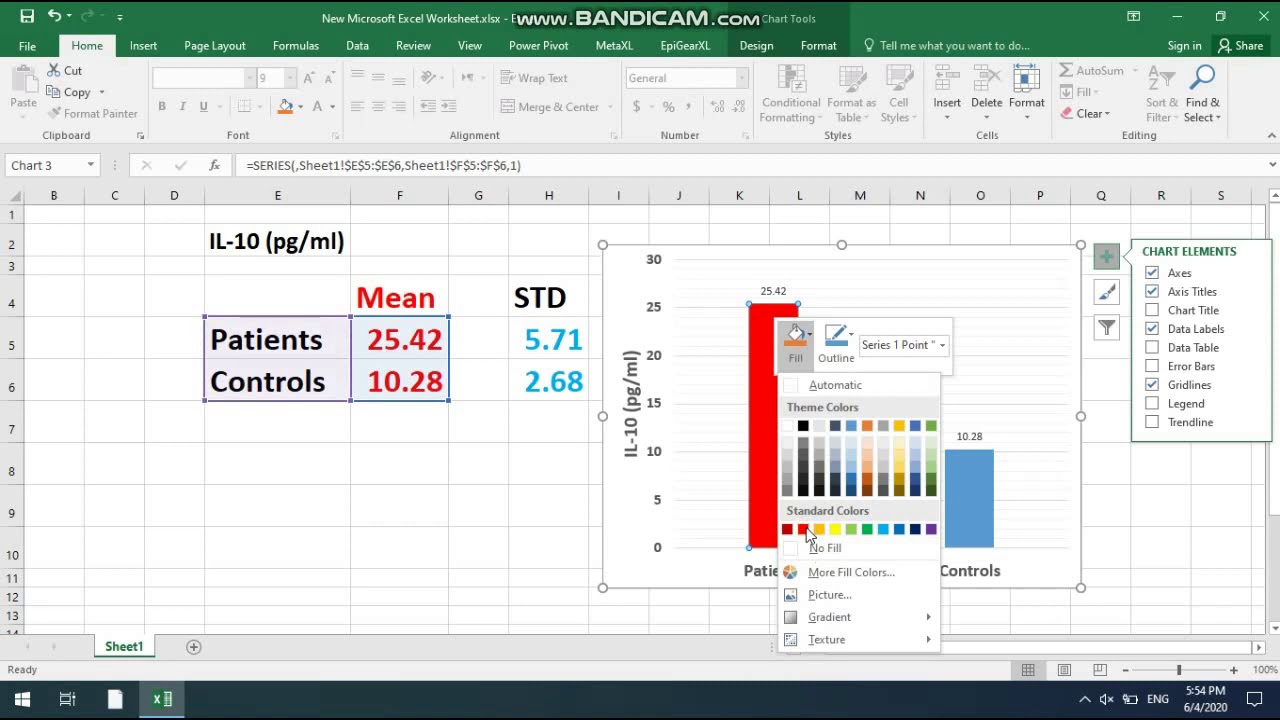Pick the purple standard color swatch
1280x720 pixels.
pos(931,529)
